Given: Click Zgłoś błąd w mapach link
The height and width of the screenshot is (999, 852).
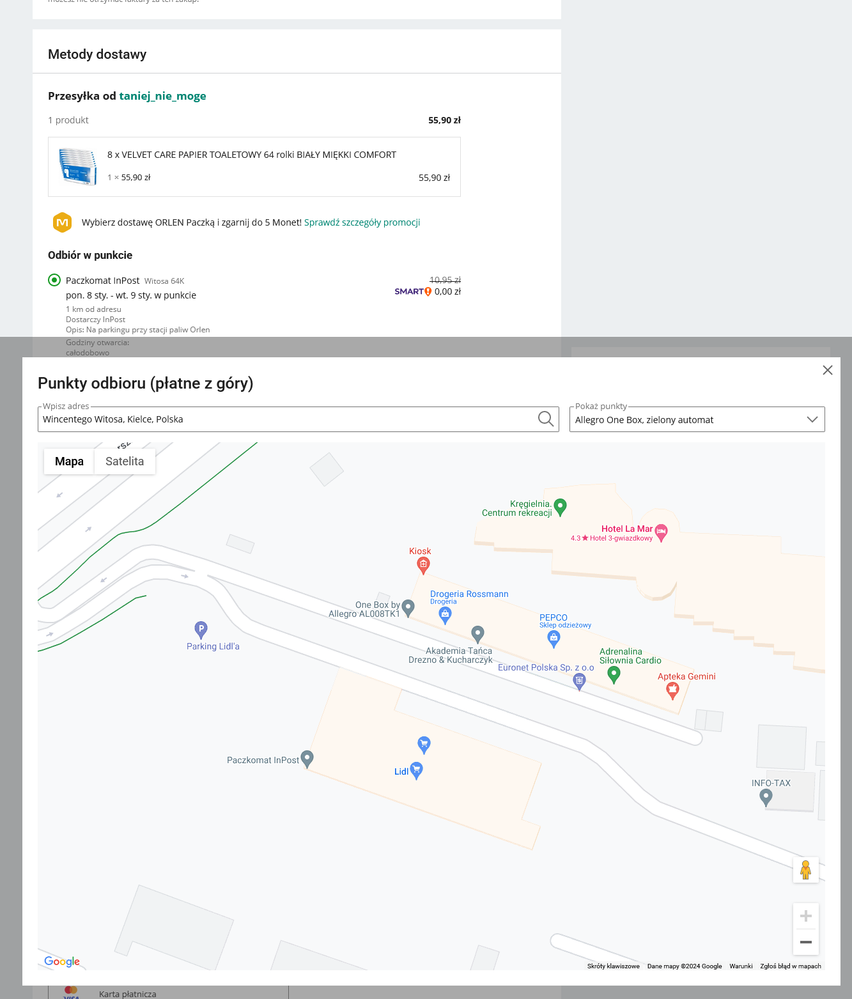Looking at the screenshot, I should pos(790,966).
